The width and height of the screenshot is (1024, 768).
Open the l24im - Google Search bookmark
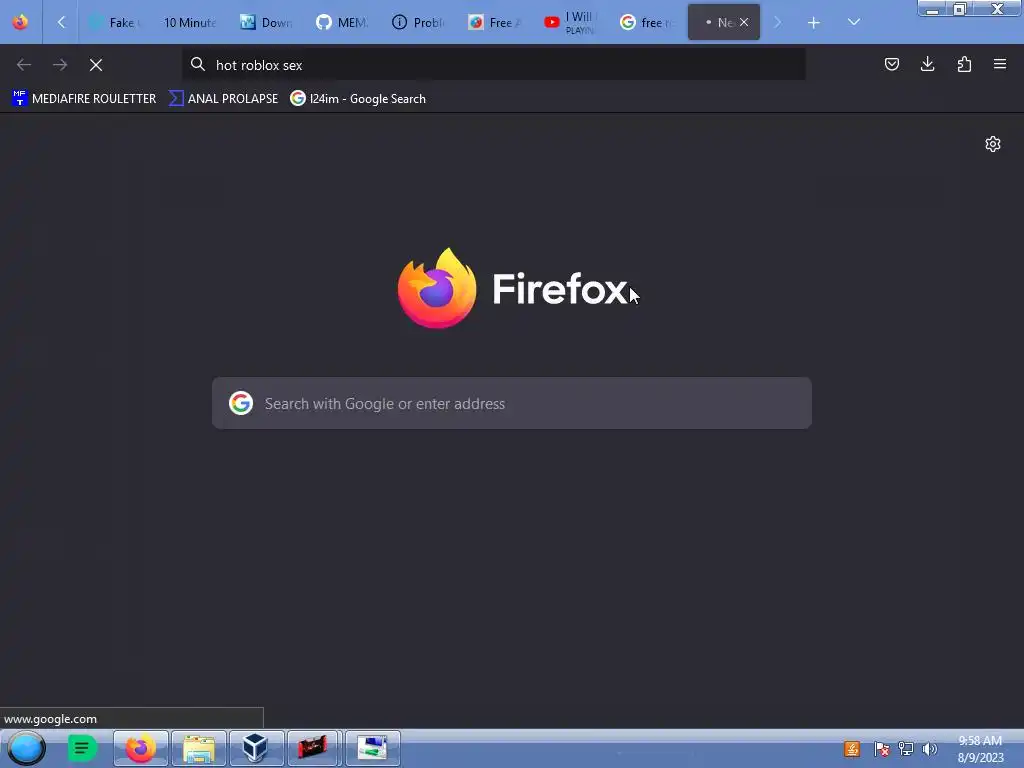point(358,99)
